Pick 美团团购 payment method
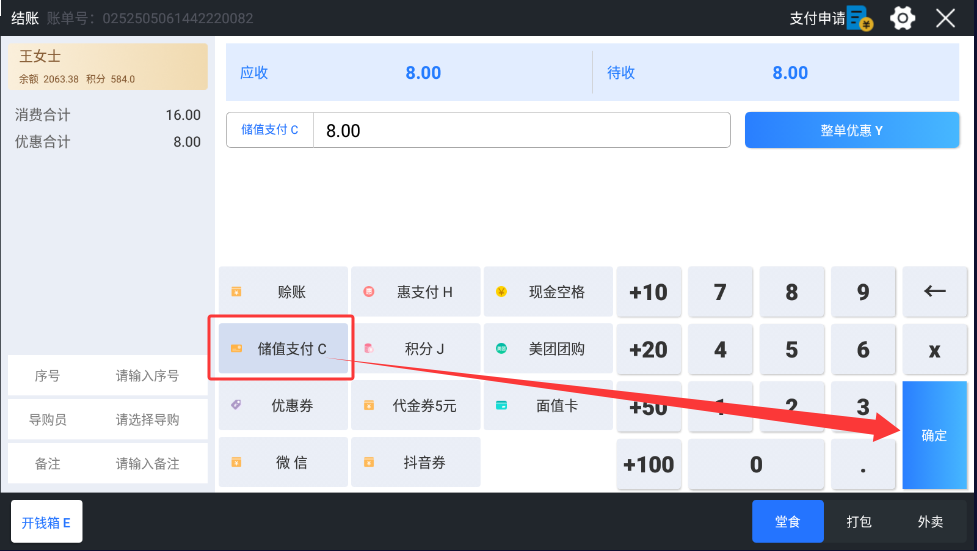Viewport: 977px width, 551px height. pos(548,348)
